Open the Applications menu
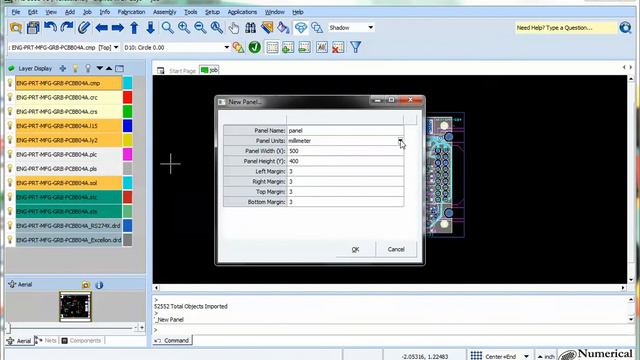The height and width of the screenshot is (360, 640). pyautogui.click(x=242, y=12)
